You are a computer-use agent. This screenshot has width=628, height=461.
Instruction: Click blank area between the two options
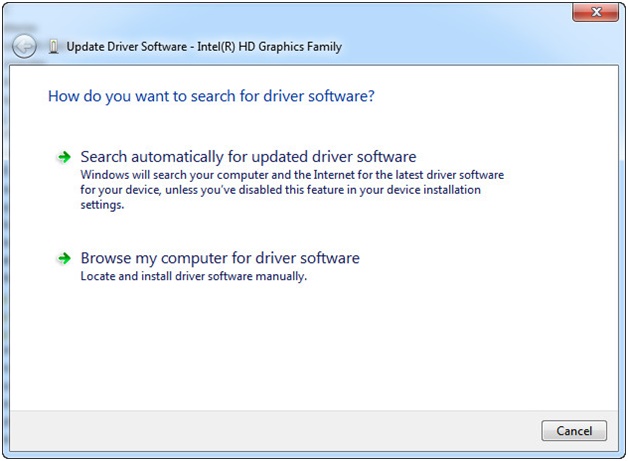(300, 229)
